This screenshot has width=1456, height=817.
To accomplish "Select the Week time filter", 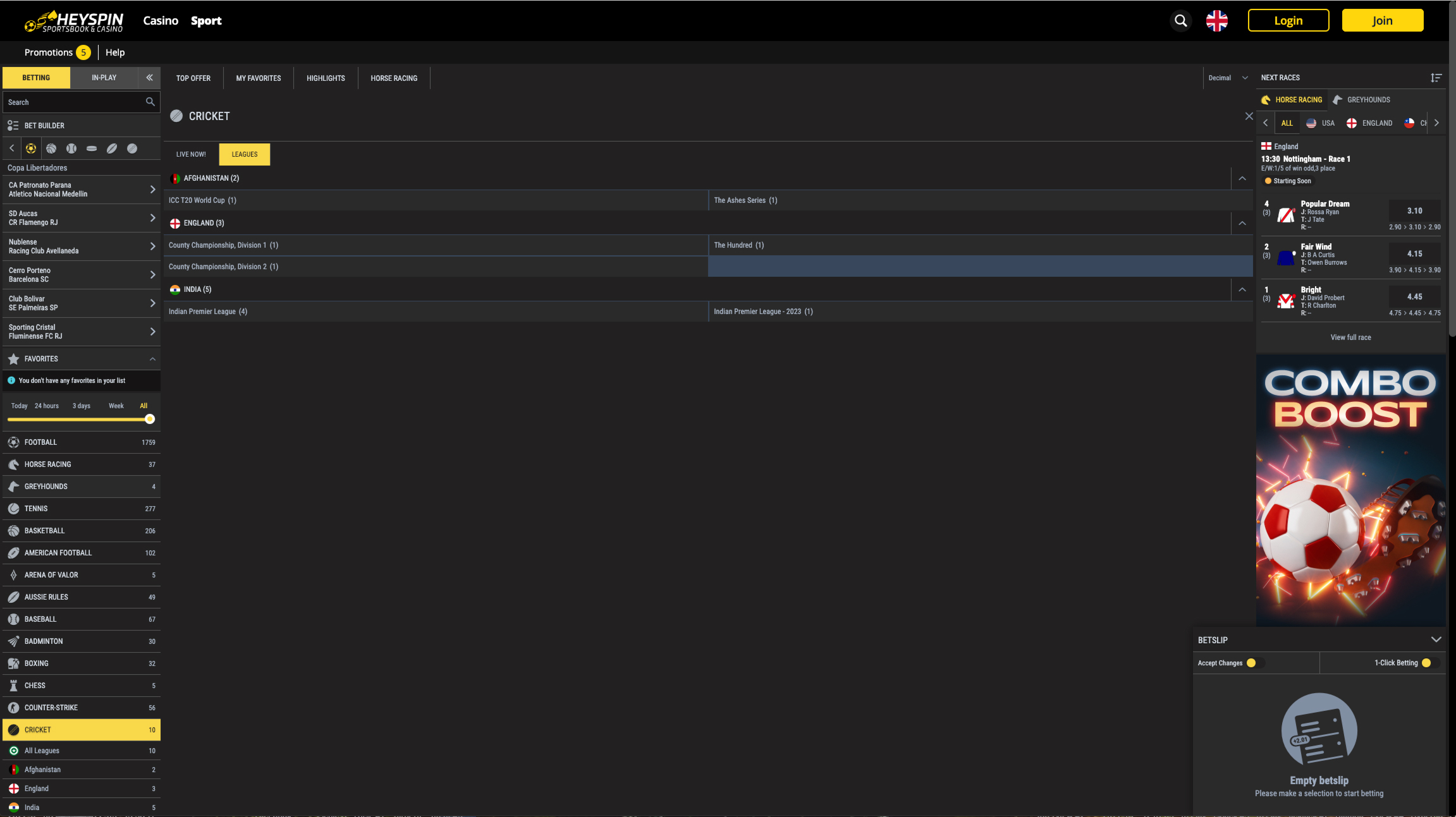I will [116, 406].
